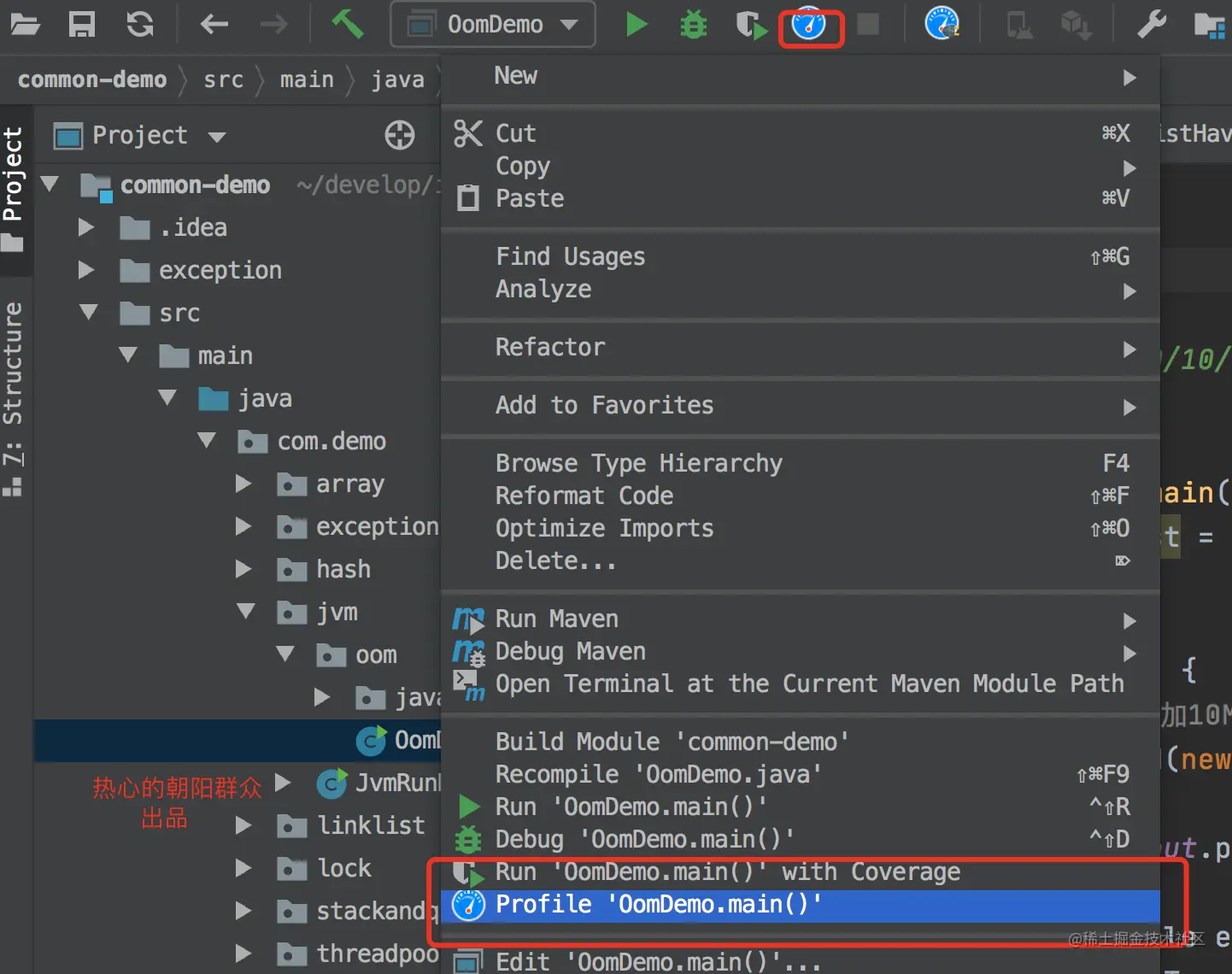Click the Attach Profiler to Process icon

tap(942, 24)
